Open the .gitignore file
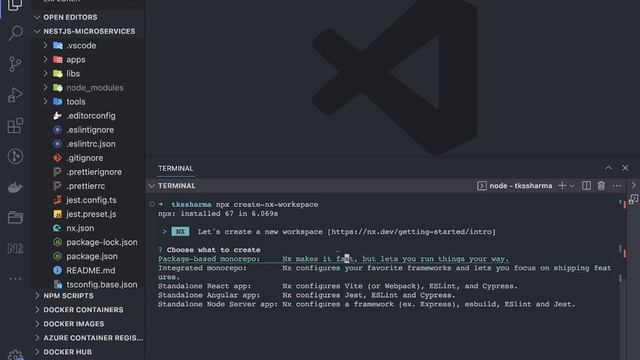The height and width of the screenshot is (360, 640). click(88, 158)
